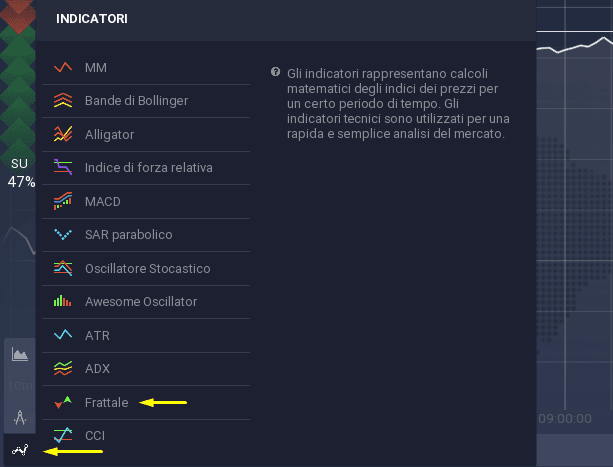The image size is (613, 467).
Task: Open the indicators button in left sidebar
Action: (x=20, y=450)
